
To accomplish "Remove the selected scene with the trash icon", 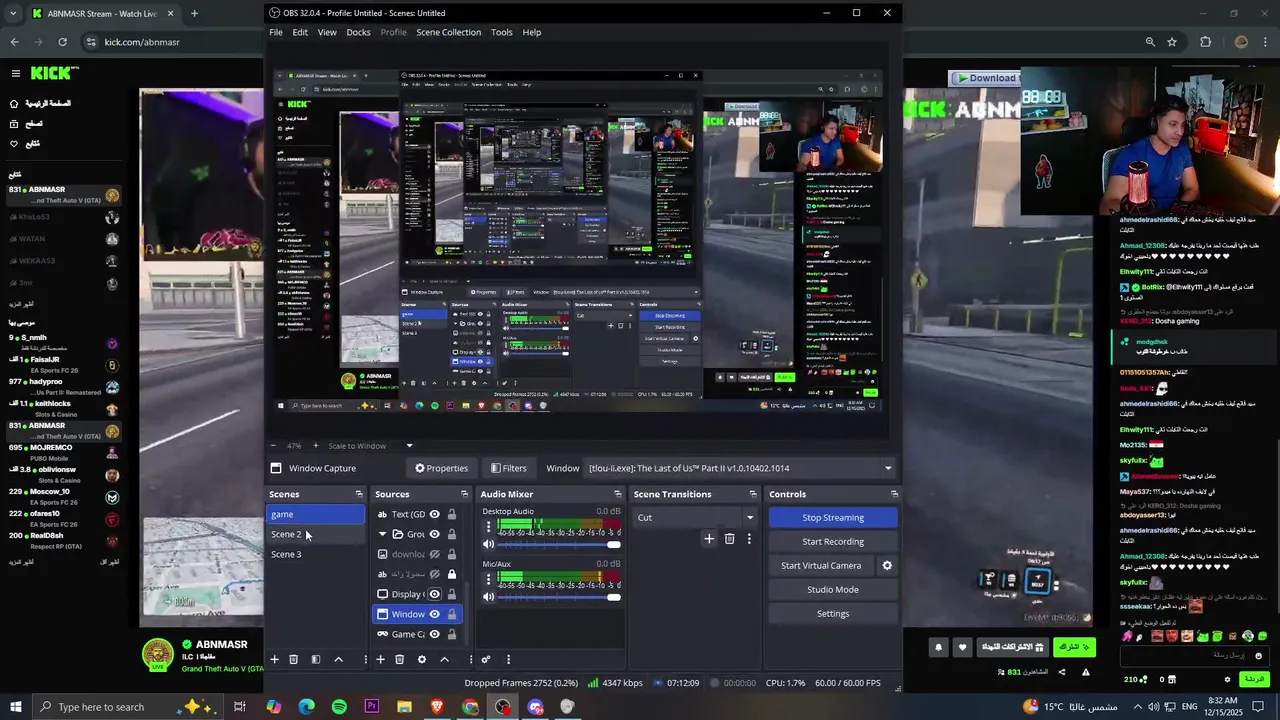I will coord(293,659).
